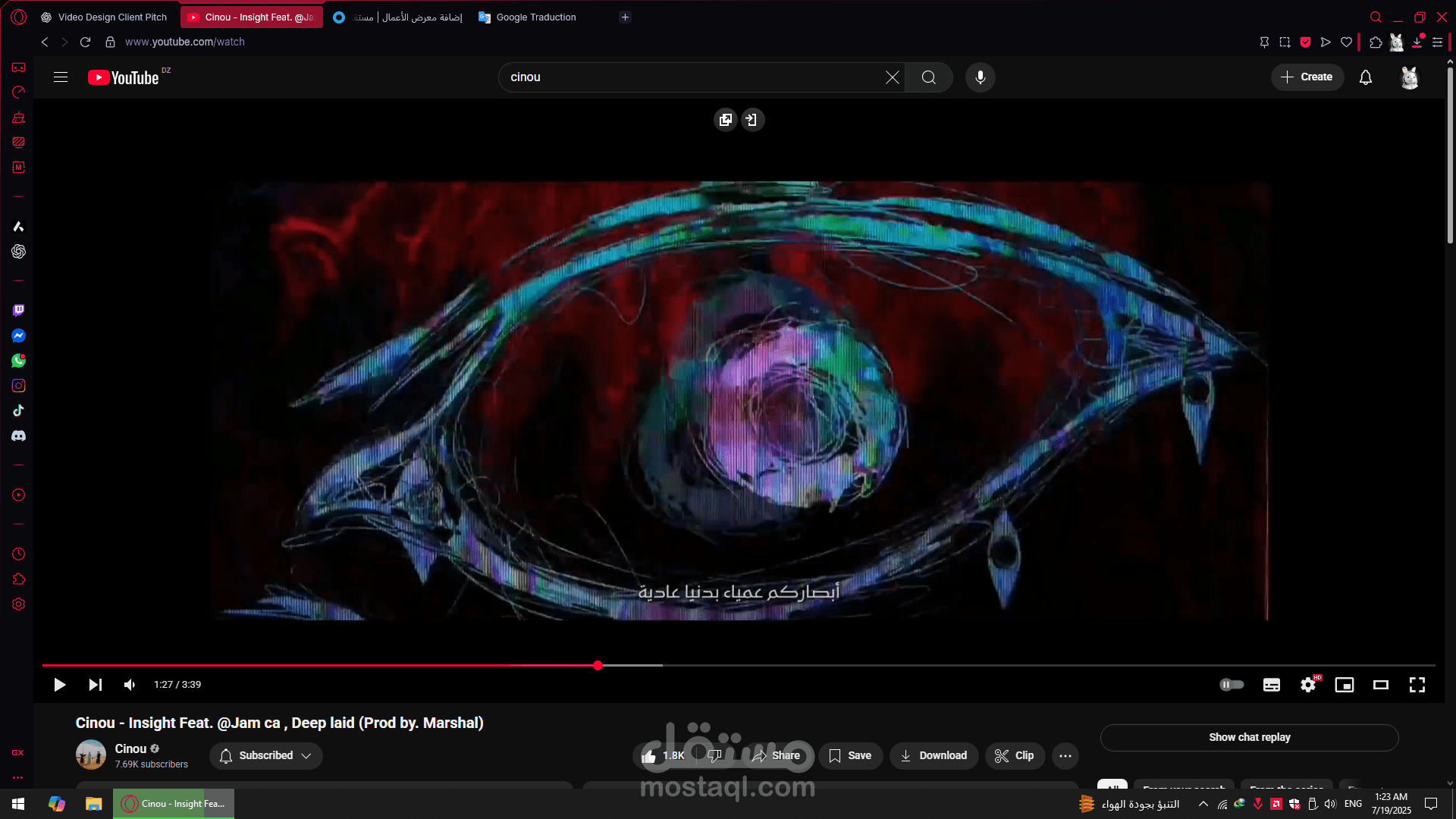Image resolution: width=1456 pixels, height=819 pixels.
Task: Open ChatGPT in the Opera sidebar
Action: point(18,251)
